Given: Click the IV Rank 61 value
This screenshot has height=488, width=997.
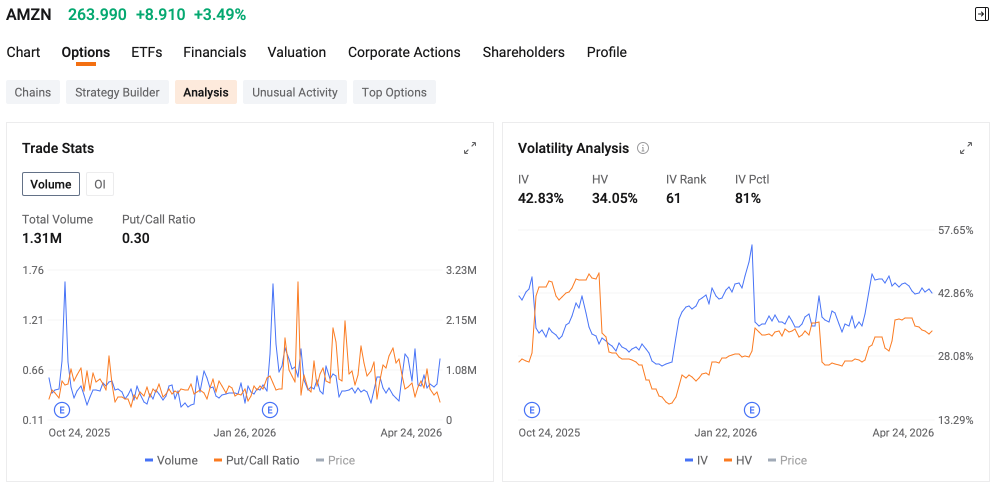Looking at the screenshot, I should [x=673, y=199].
